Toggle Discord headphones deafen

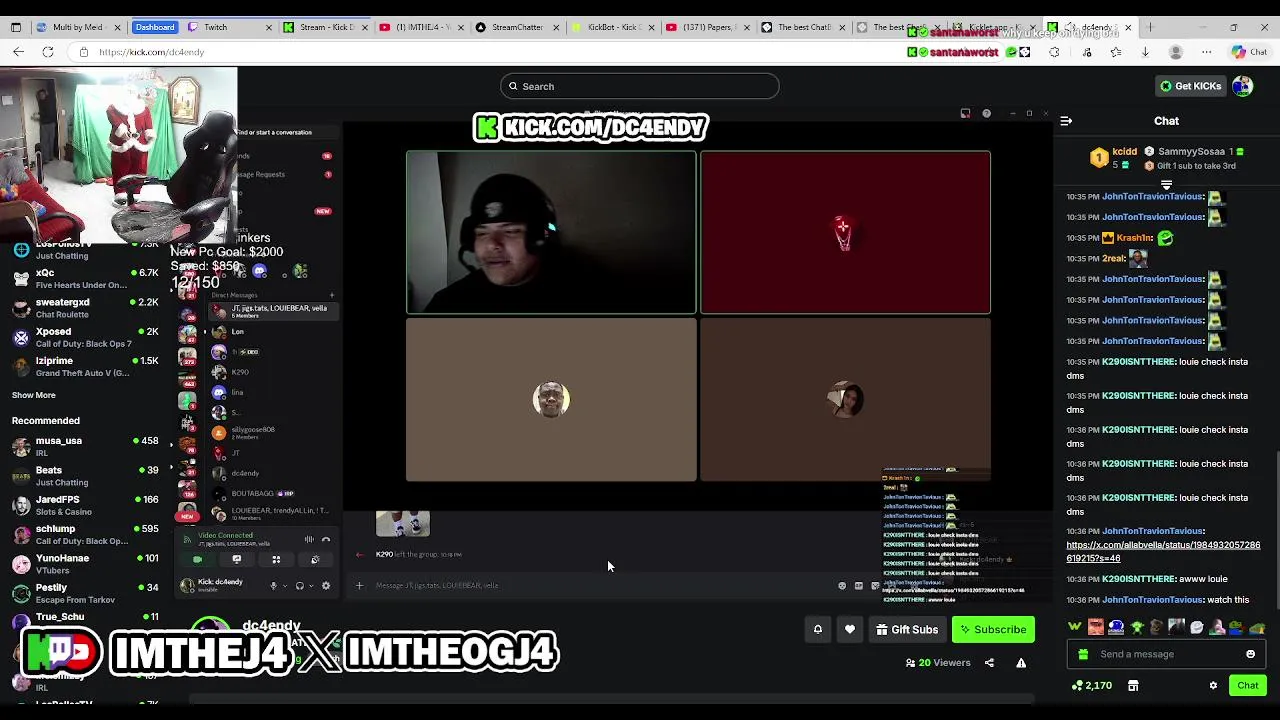click(300, 585)
